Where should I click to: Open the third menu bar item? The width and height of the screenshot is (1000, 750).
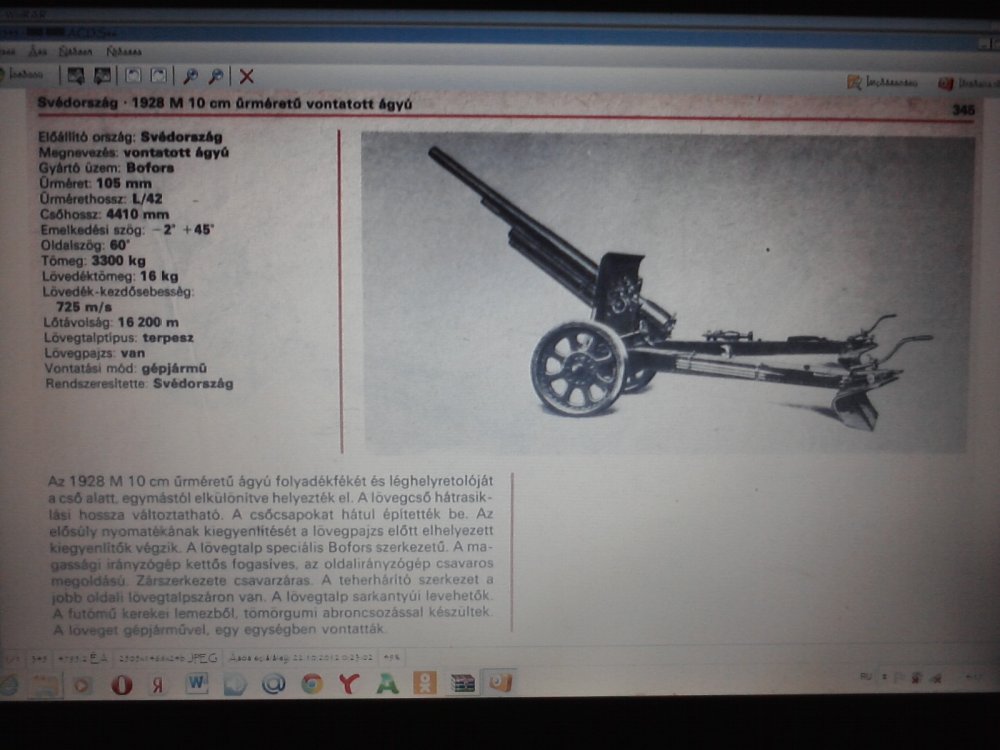pyautogui.click(x=75, y=51)
